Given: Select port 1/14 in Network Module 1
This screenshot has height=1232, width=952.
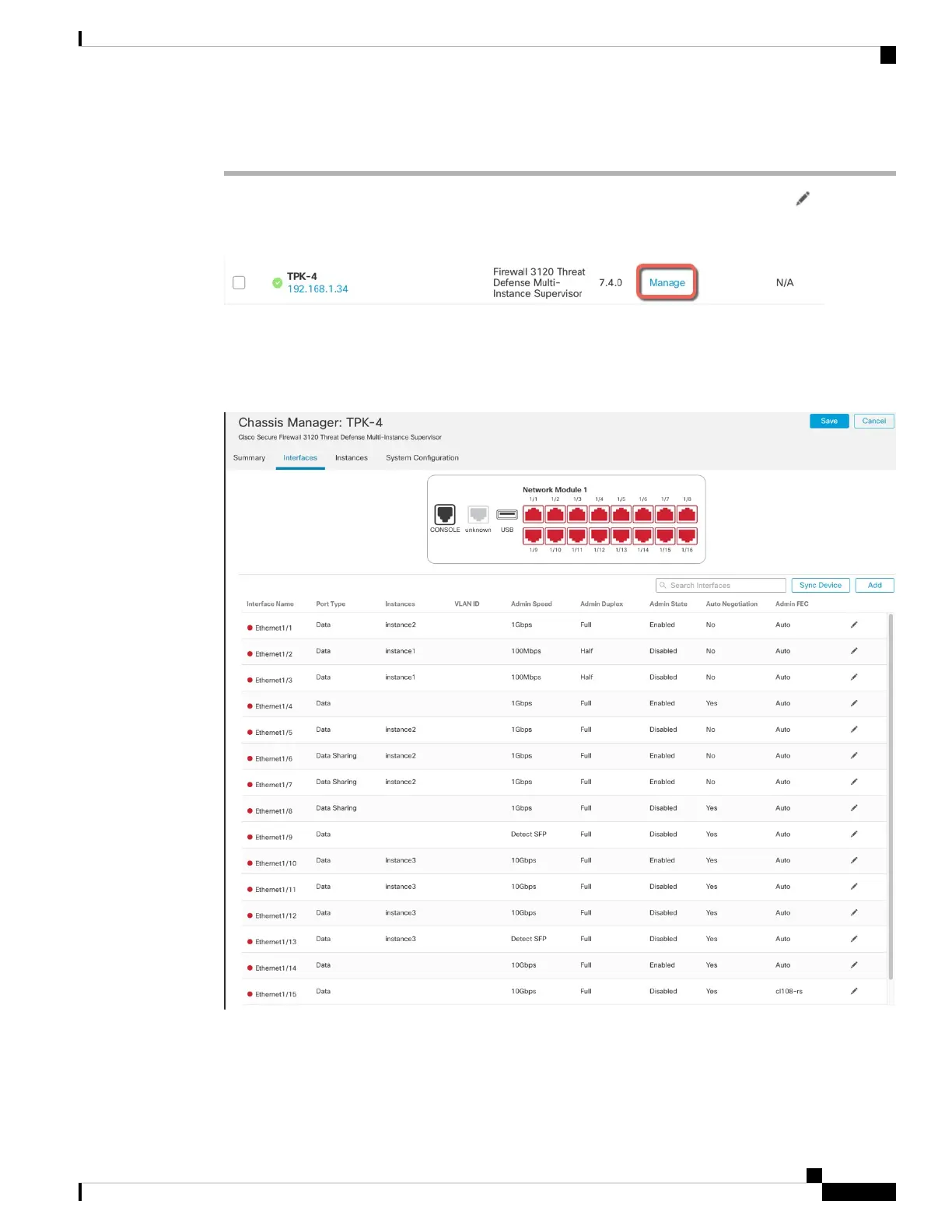Looking at the screenshot, I should (643, 536).
